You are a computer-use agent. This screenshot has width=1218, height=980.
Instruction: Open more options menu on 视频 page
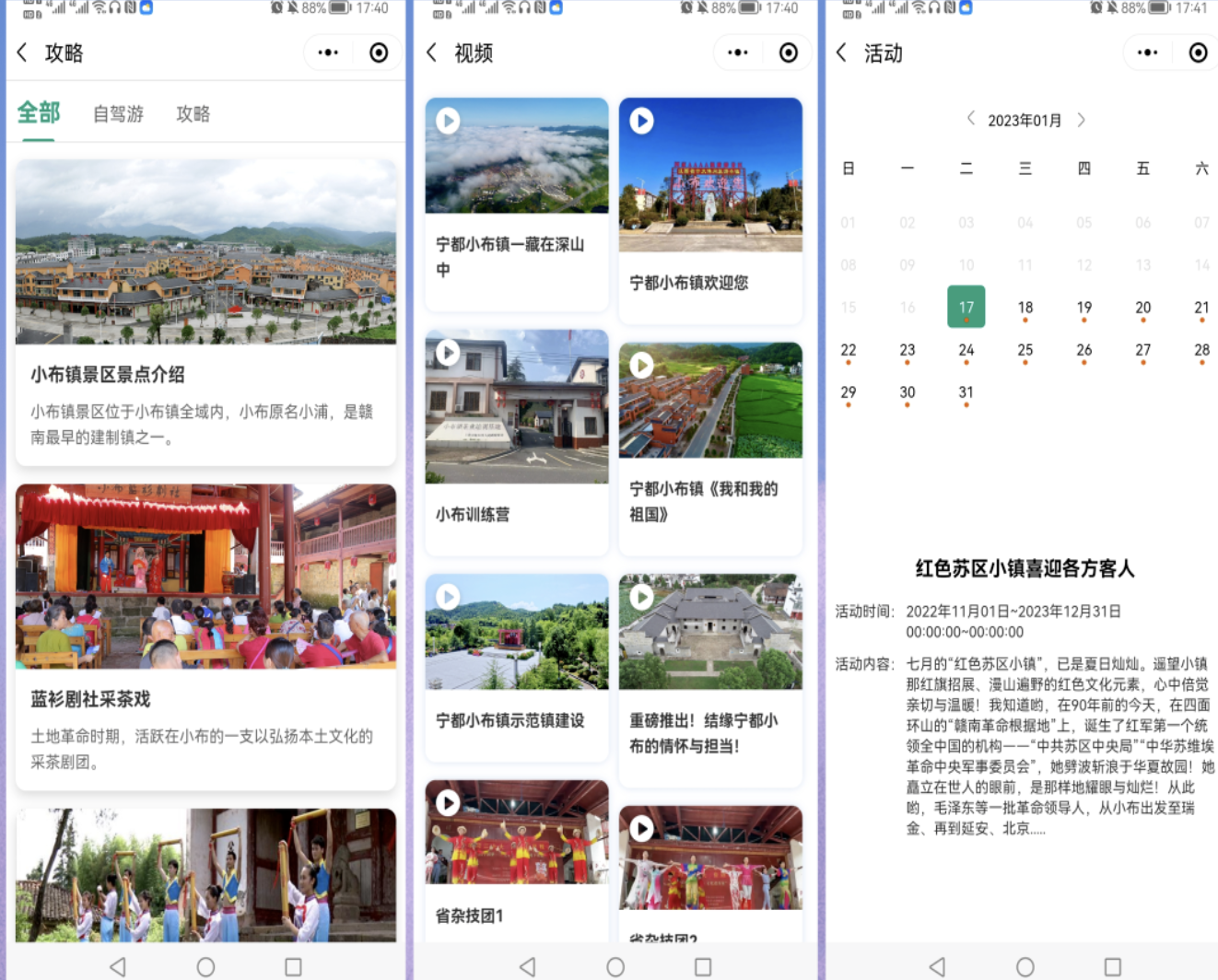[738, 53]
